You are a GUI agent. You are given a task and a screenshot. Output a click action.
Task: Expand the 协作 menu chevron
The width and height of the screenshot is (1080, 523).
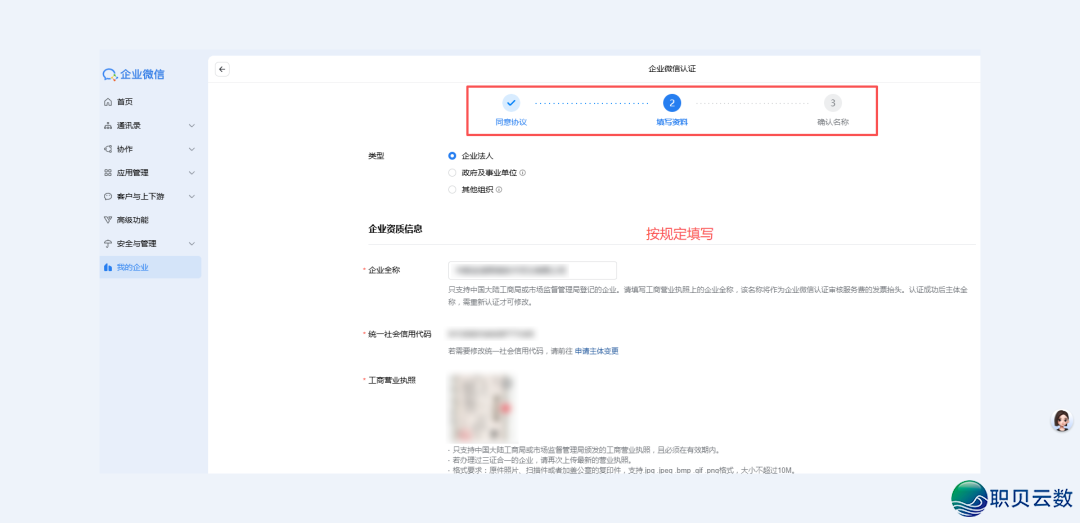click(191, 149)
